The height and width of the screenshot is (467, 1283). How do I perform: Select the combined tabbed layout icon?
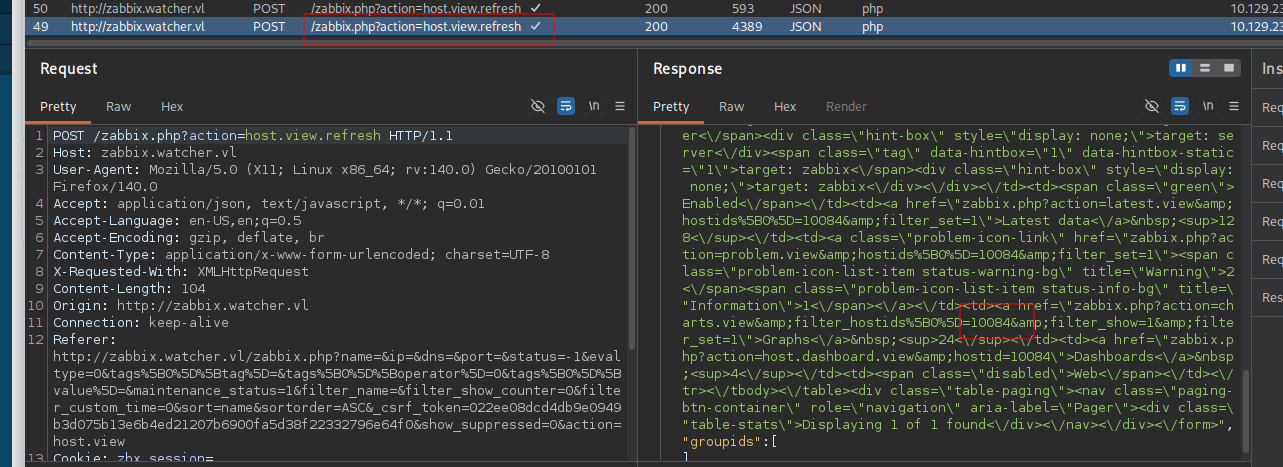[1229, 68]
